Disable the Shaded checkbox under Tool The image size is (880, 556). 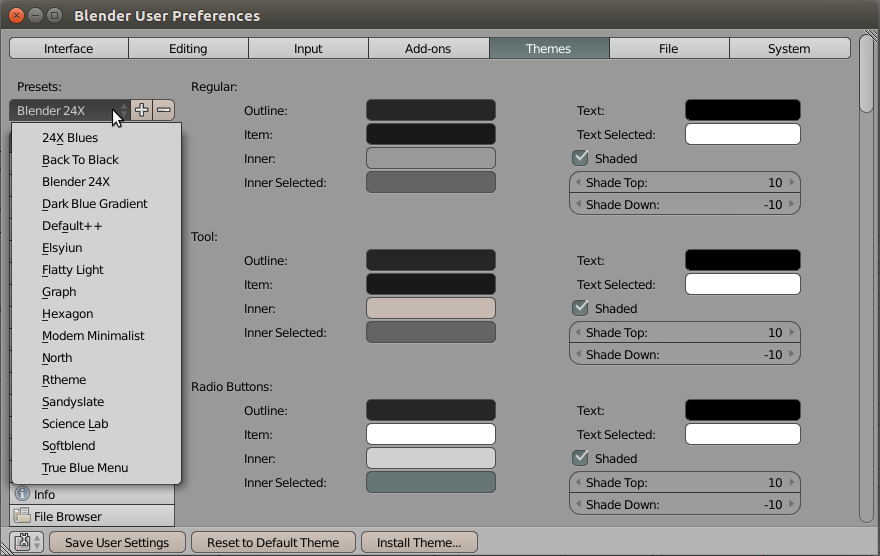pos(580,308)
